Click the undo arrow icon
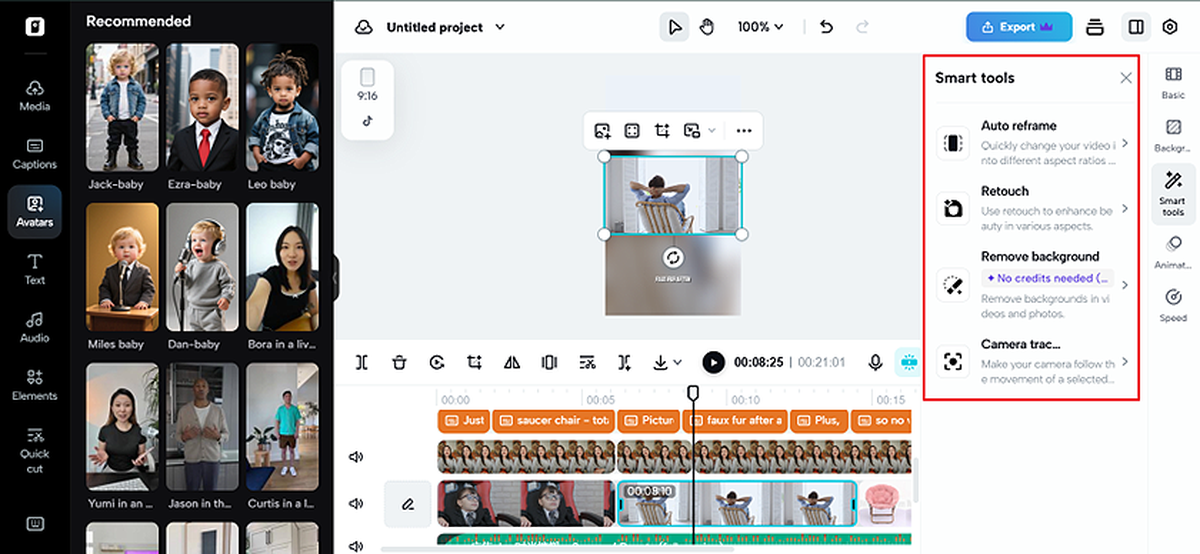Screen dimensions: 1200x554 (x=826, y=27)
